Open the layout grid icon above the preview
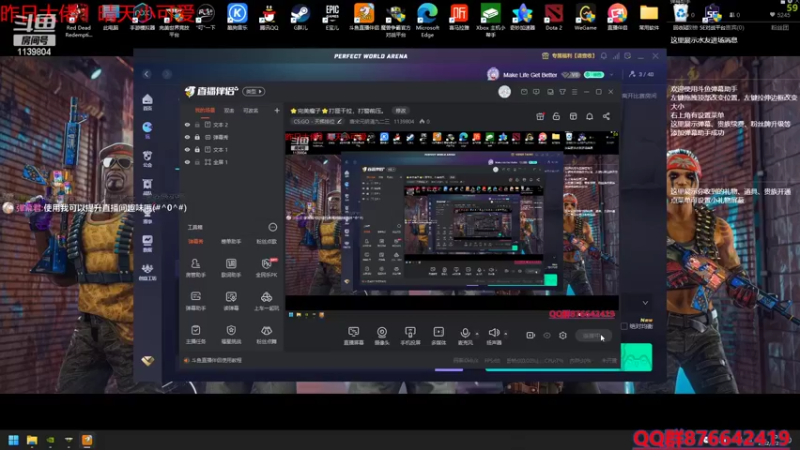This screenshot has height=450, width=800. click(573, 116)
